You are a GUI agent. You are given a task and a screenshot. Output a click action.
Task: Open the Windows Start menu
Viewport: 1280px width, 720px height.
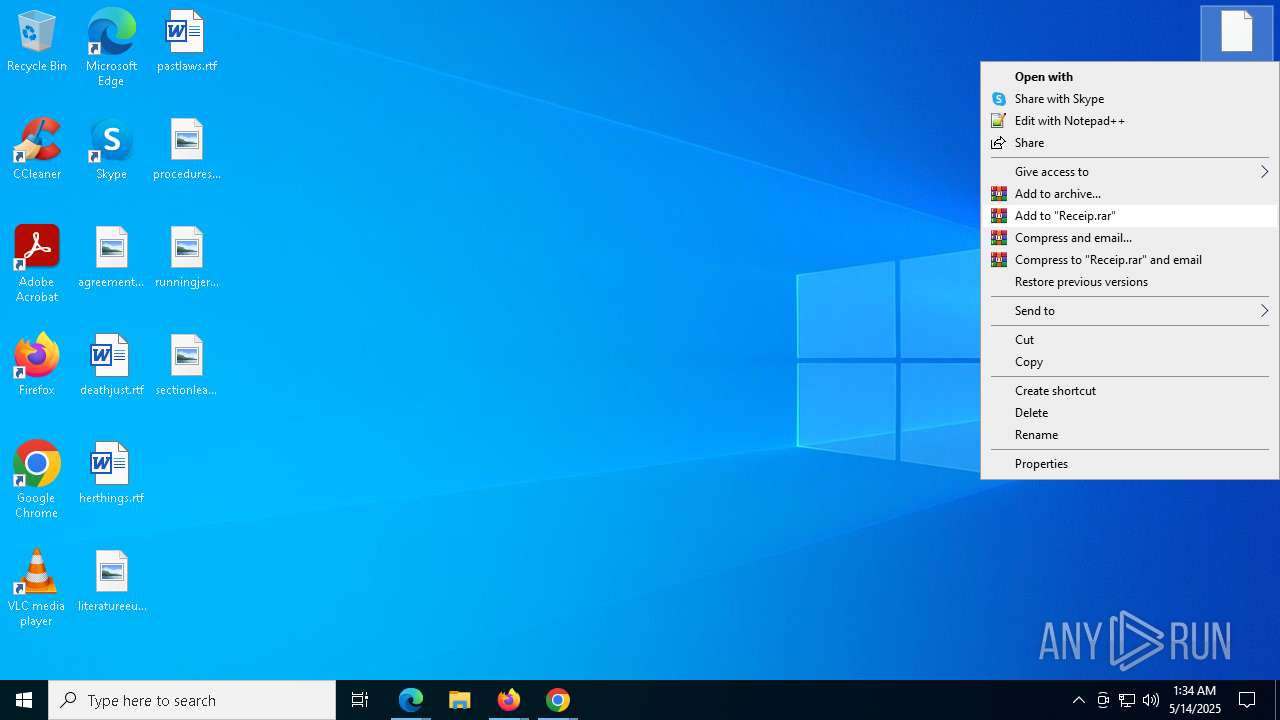pyautogui.click(x=24, y=700)
